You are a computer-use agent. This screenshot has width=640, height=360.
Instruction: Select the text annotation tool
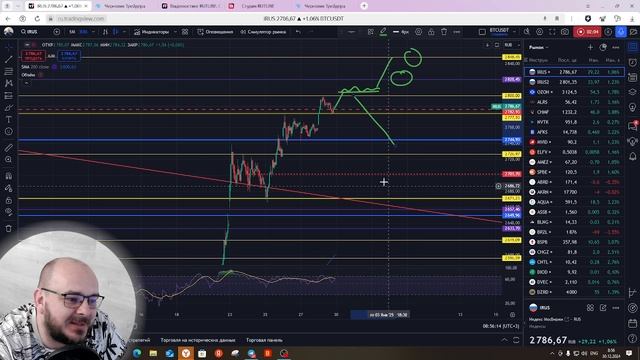coord(9,120)
